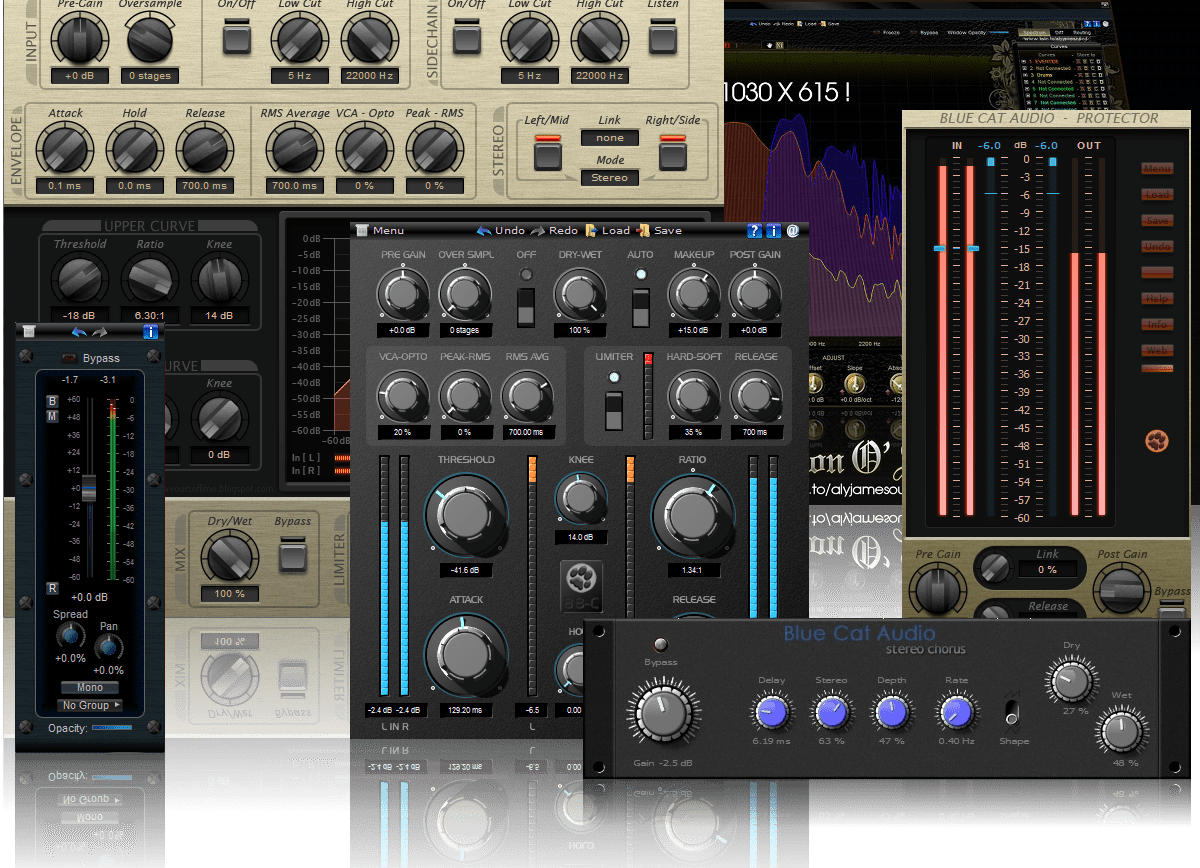Flip the LIMITER switch on the dark compressor
The height and width of the screenshot is (868, 1200).
(x=615, y=410)
